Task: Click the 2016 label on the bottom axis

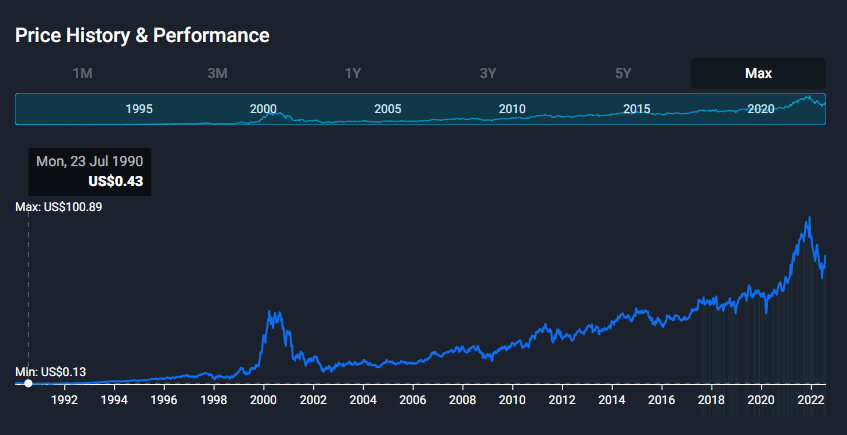Action: click(661, 401)
